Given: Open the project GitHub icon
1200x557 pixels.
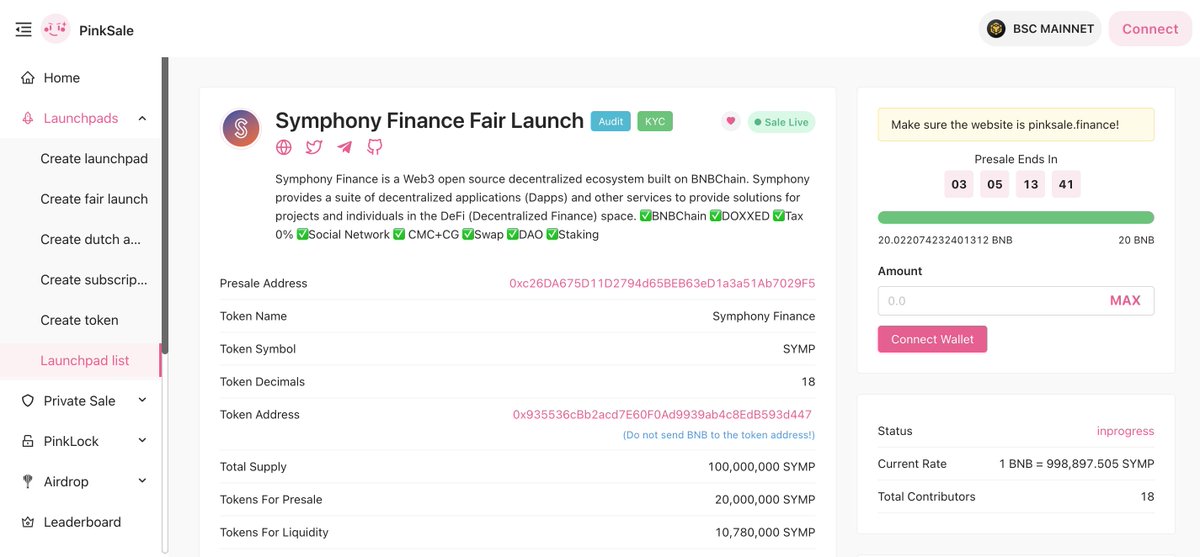Looking at the screenshot, I should tap(375, 147).
